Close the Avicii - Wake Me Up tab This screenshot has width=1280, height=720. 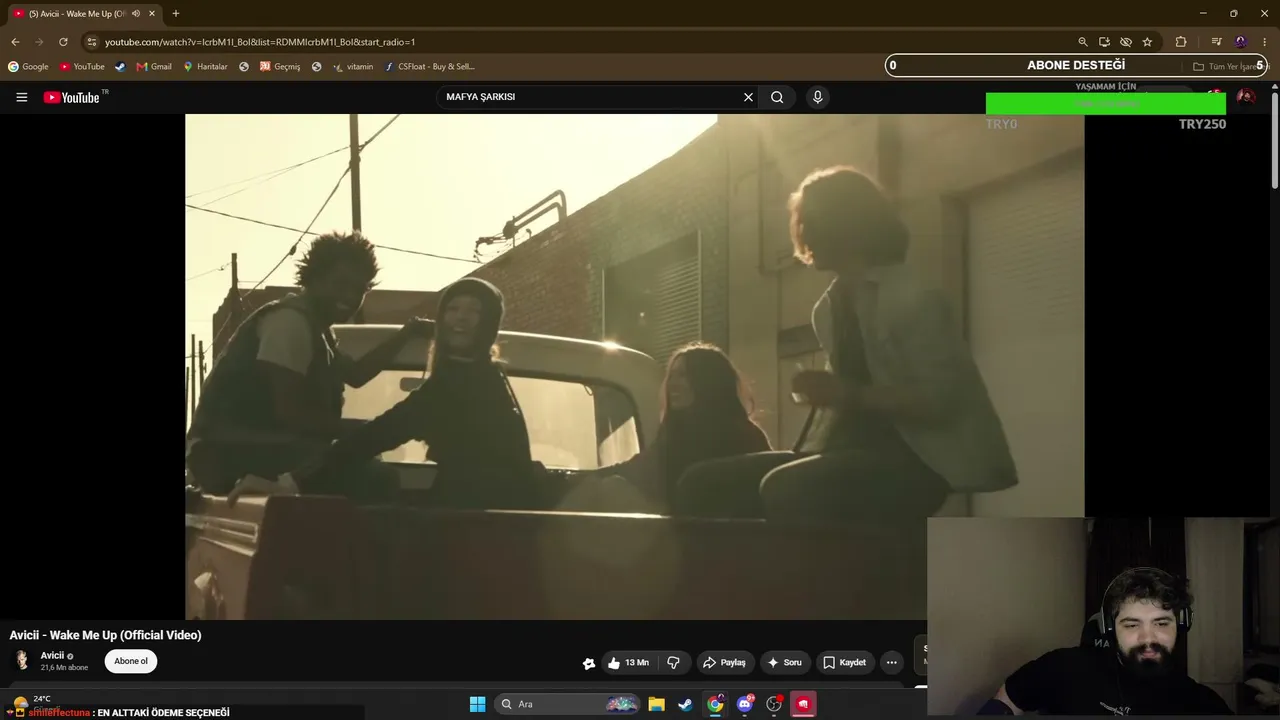point(152,14)
